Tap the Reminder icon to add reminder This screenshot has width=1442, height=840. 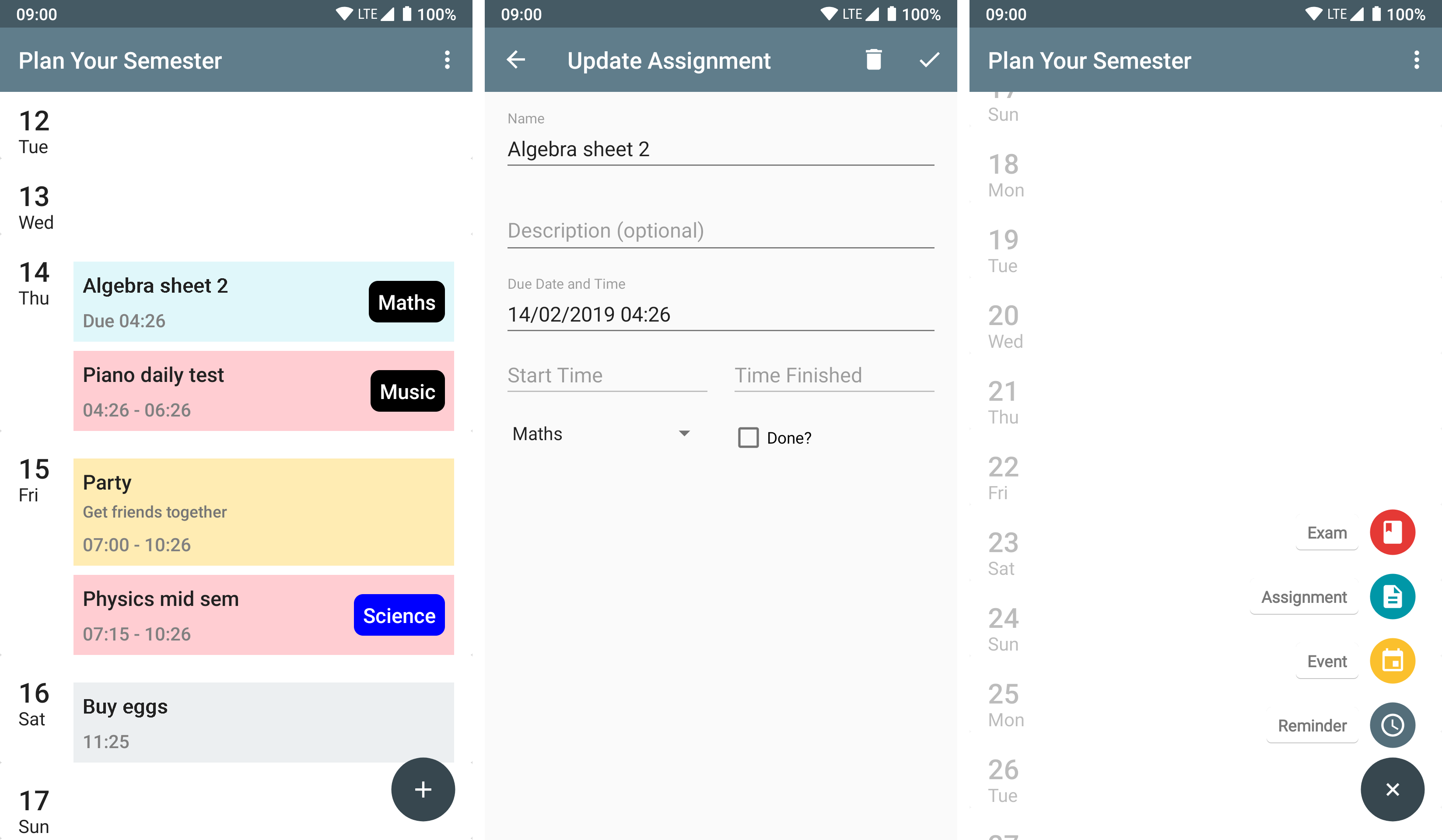1392,724
